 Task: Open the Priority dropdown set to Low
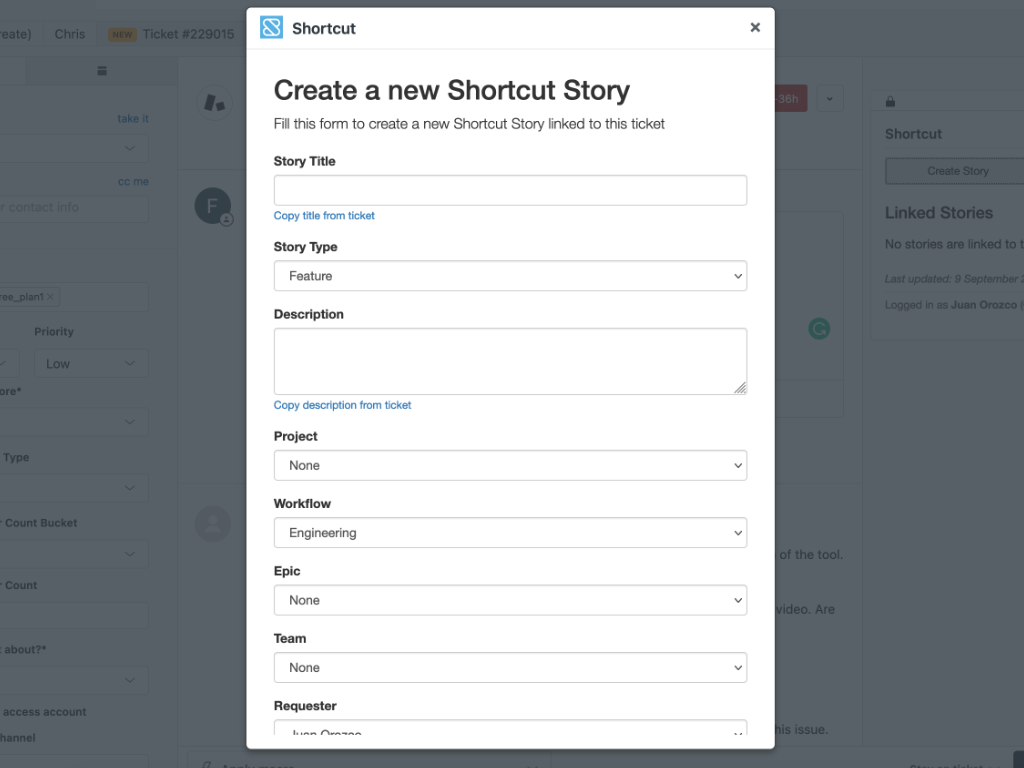coord(91,363)
